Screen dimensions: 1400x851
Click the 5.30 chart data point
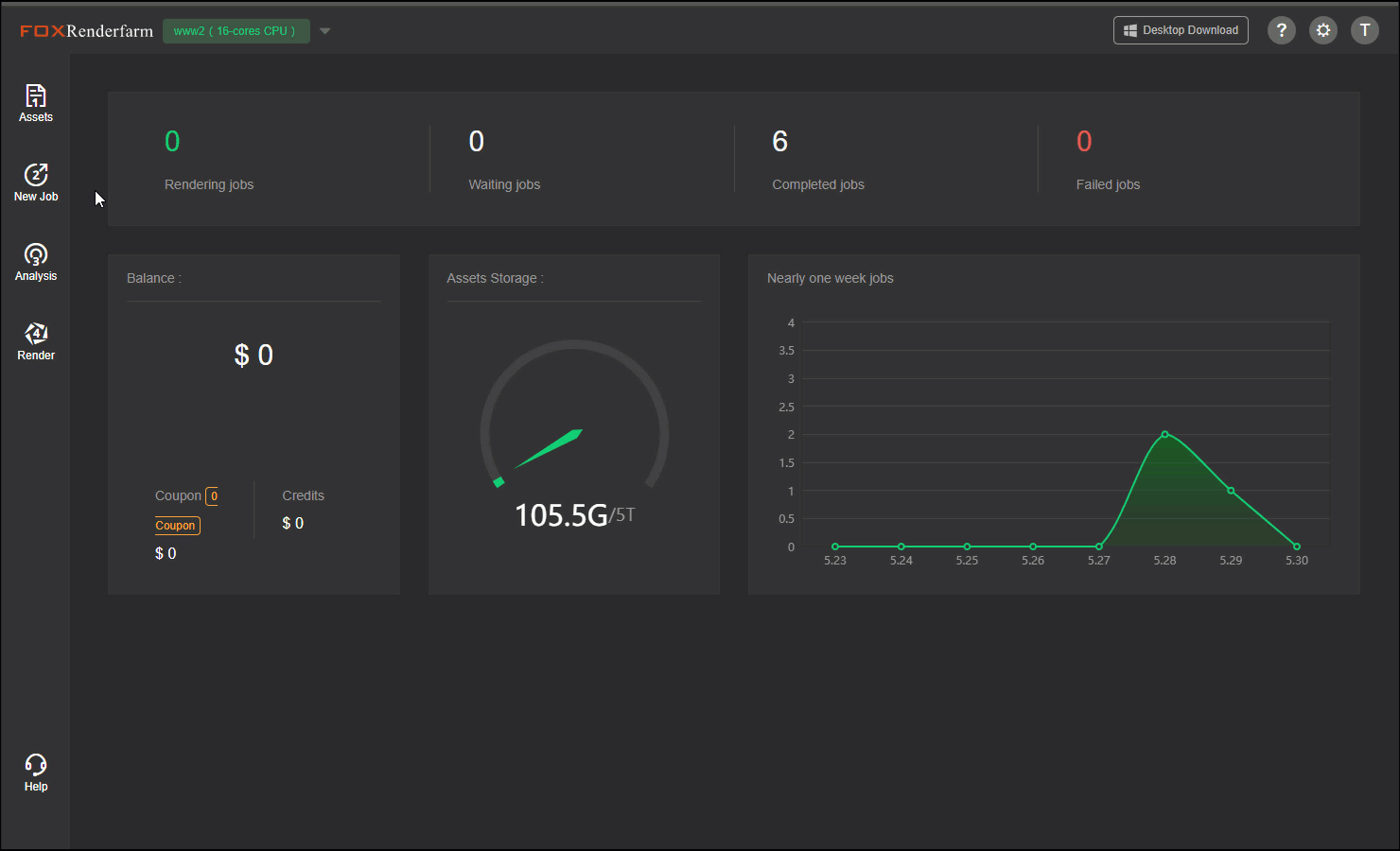[1297, 547]
